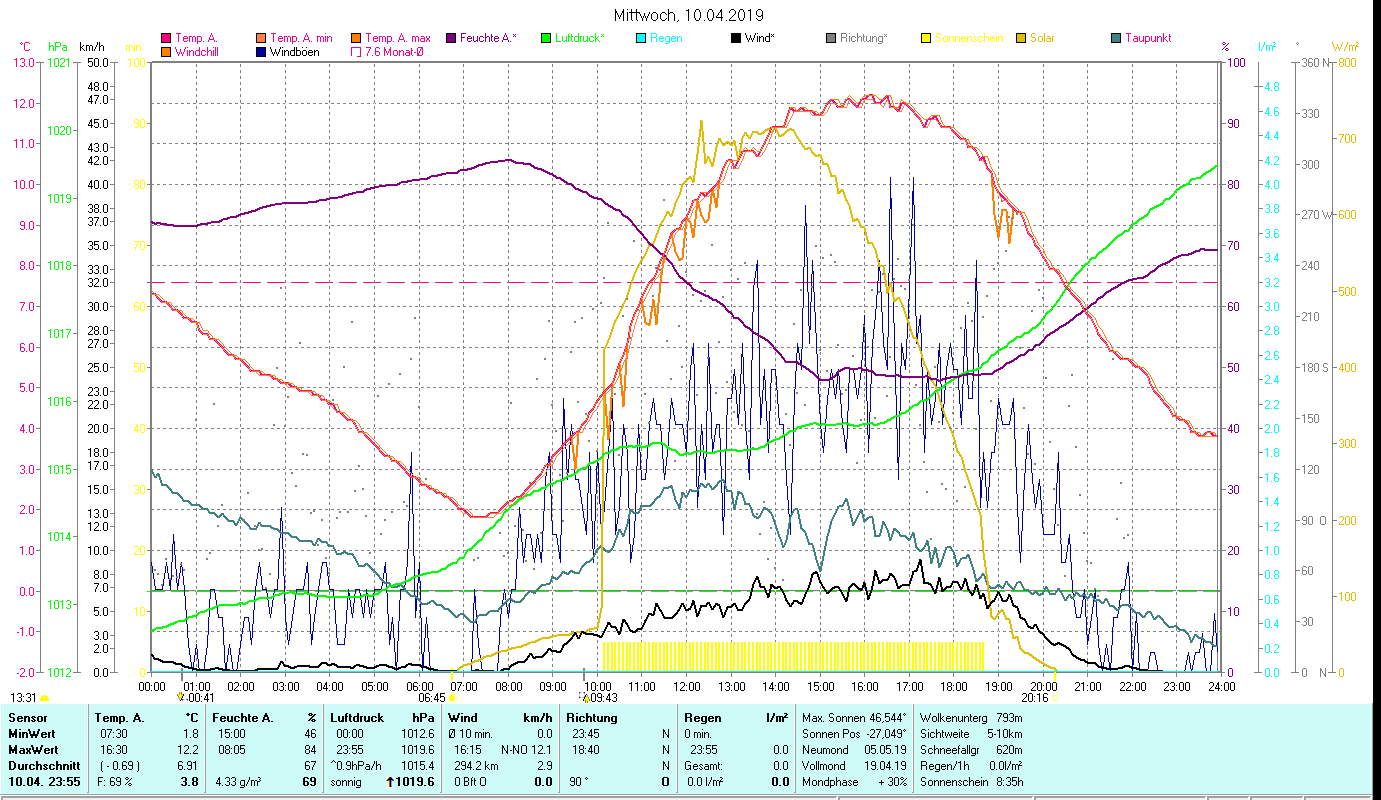Viewport: 1381px width, 800px height.
Task: Toggle the Regen series legend box
Action: point(641,39)
